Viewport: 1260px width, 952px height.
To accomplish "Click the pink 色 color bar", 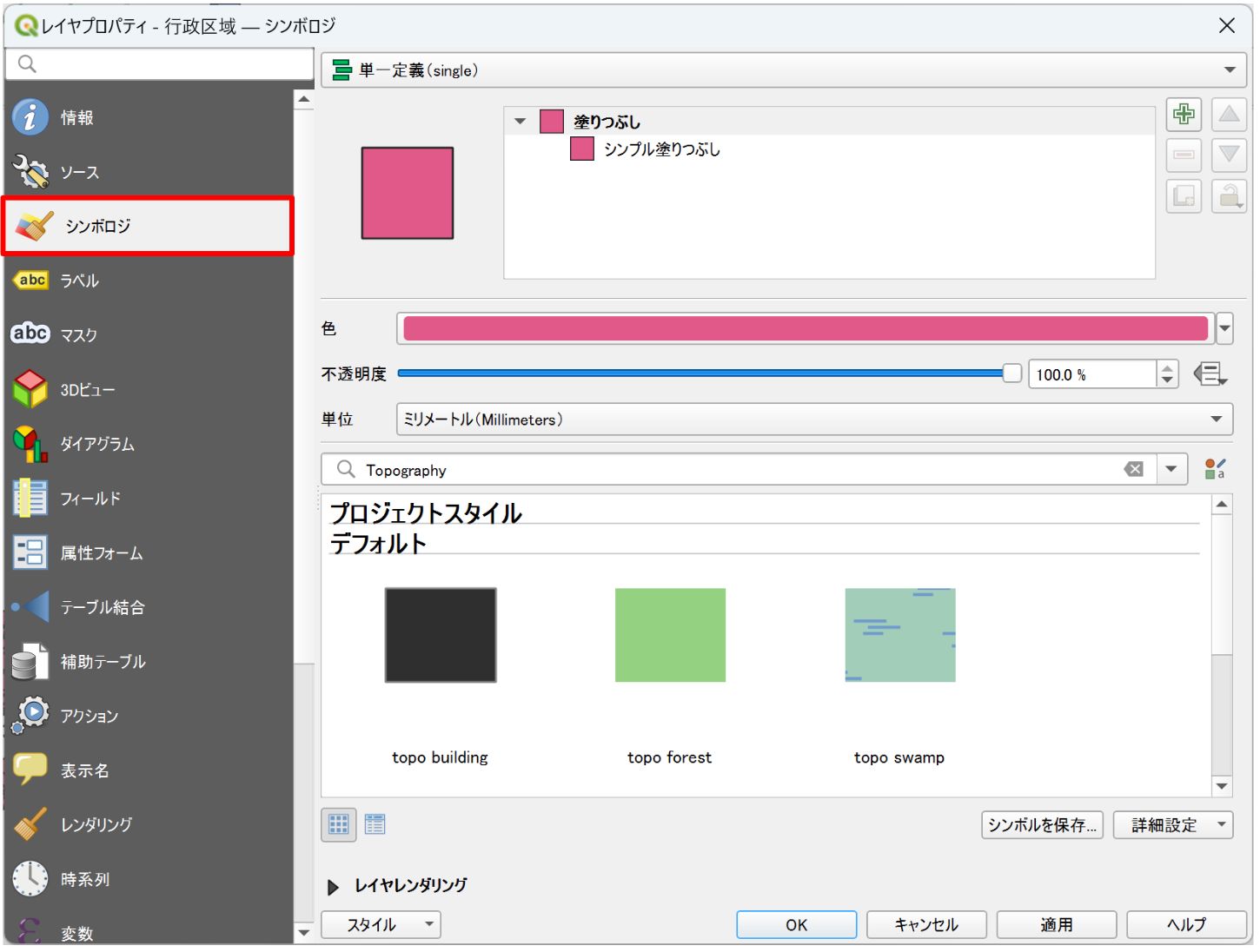I will [806, 328].
